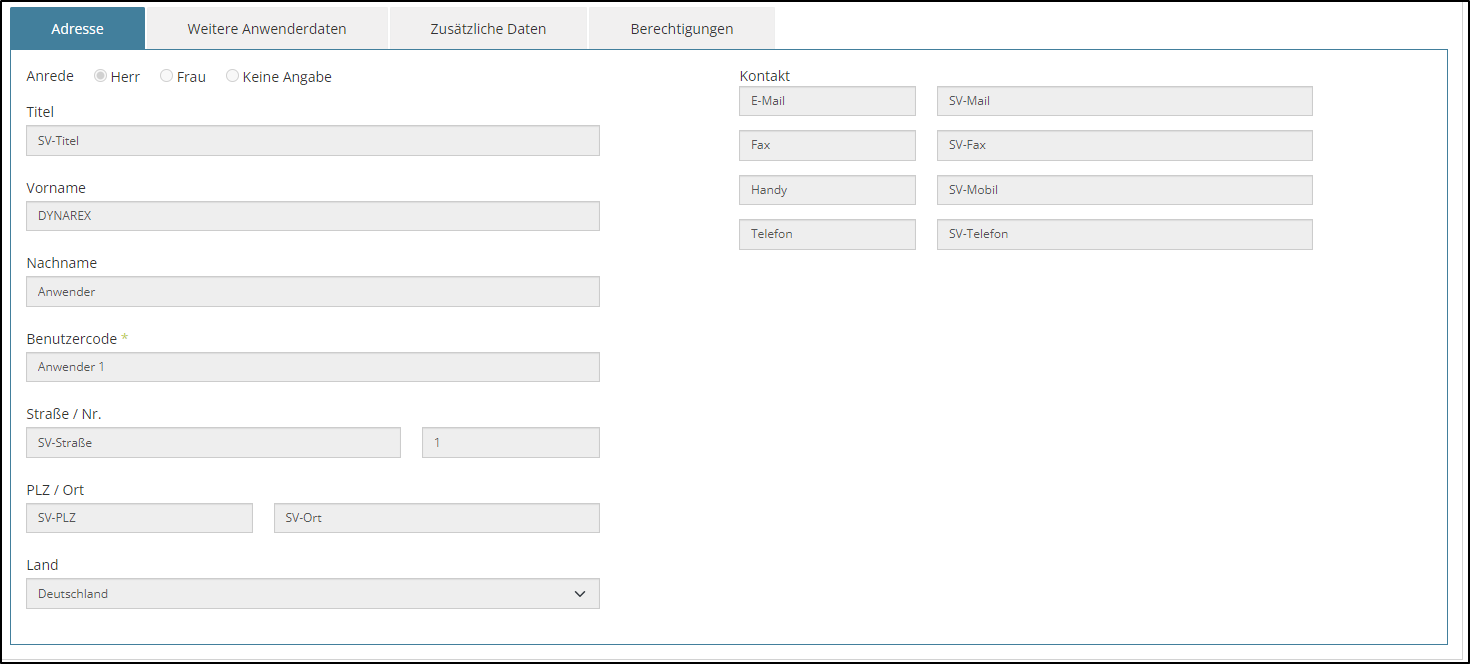Screen dimensions: 1470x664
Task: Click the SV-Telefon value field
Action: (x=1124, y=234)
